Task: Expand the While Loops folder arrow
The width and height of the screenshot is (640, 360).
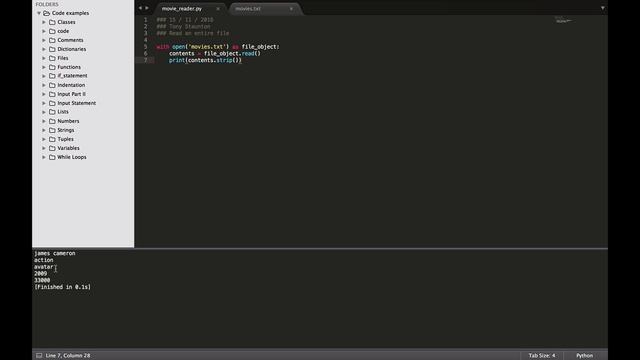Action: coord(44,157)
